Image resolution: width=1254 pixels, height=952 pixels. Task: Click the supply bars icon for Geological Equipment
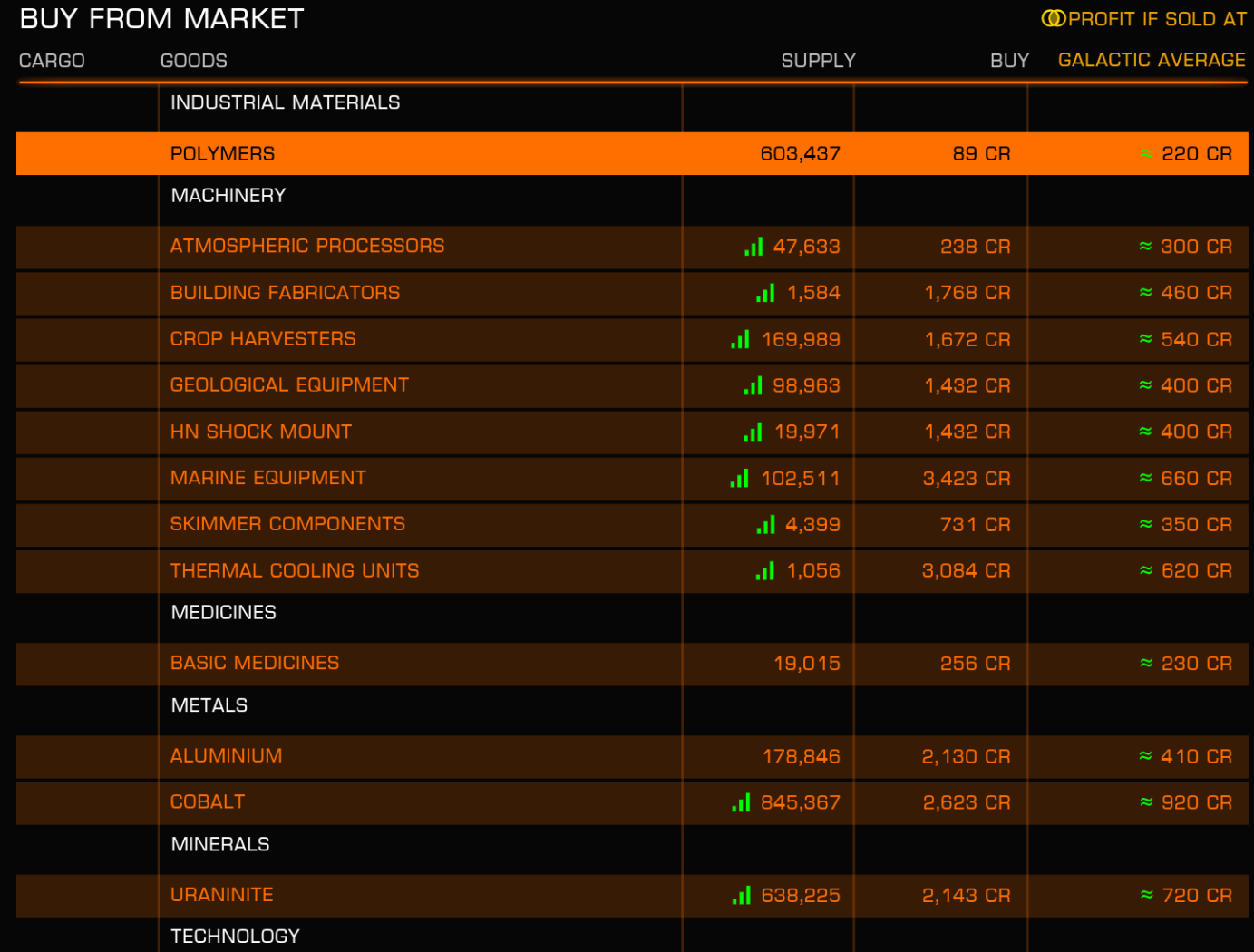(x=753, y=385)
